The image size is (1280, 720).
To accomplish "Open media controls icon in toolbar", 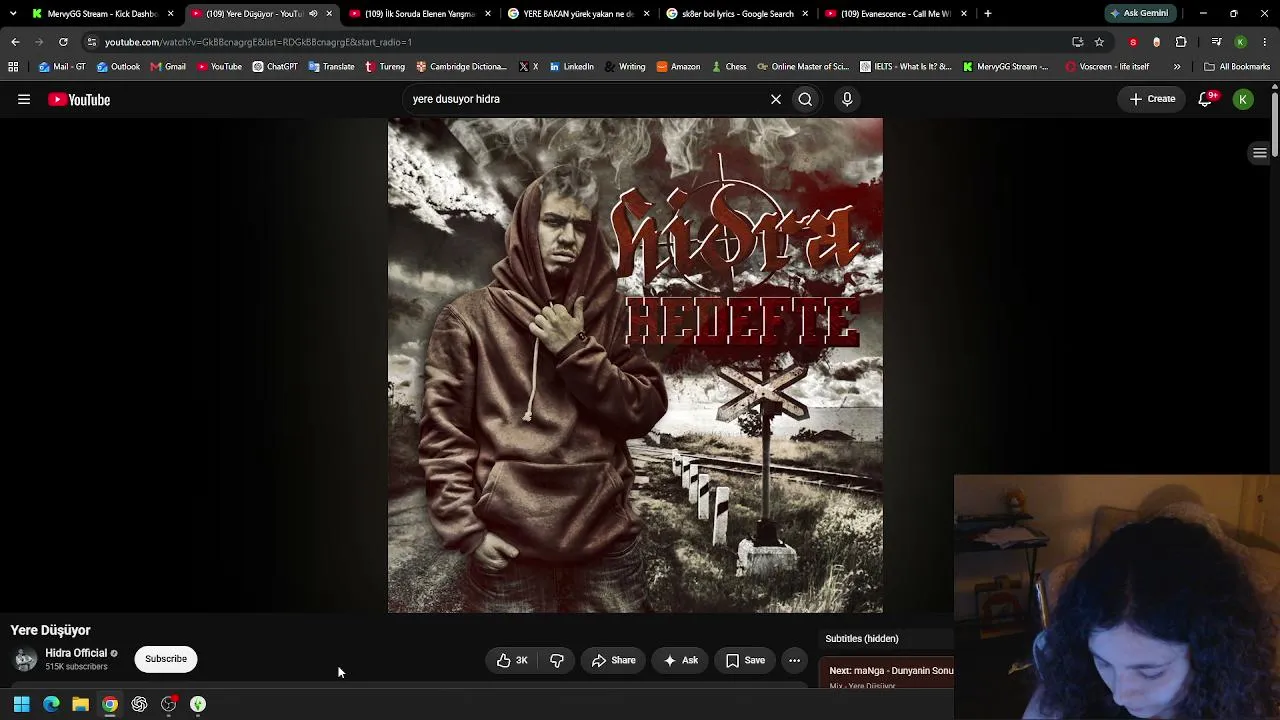I will click(1216, 42).
